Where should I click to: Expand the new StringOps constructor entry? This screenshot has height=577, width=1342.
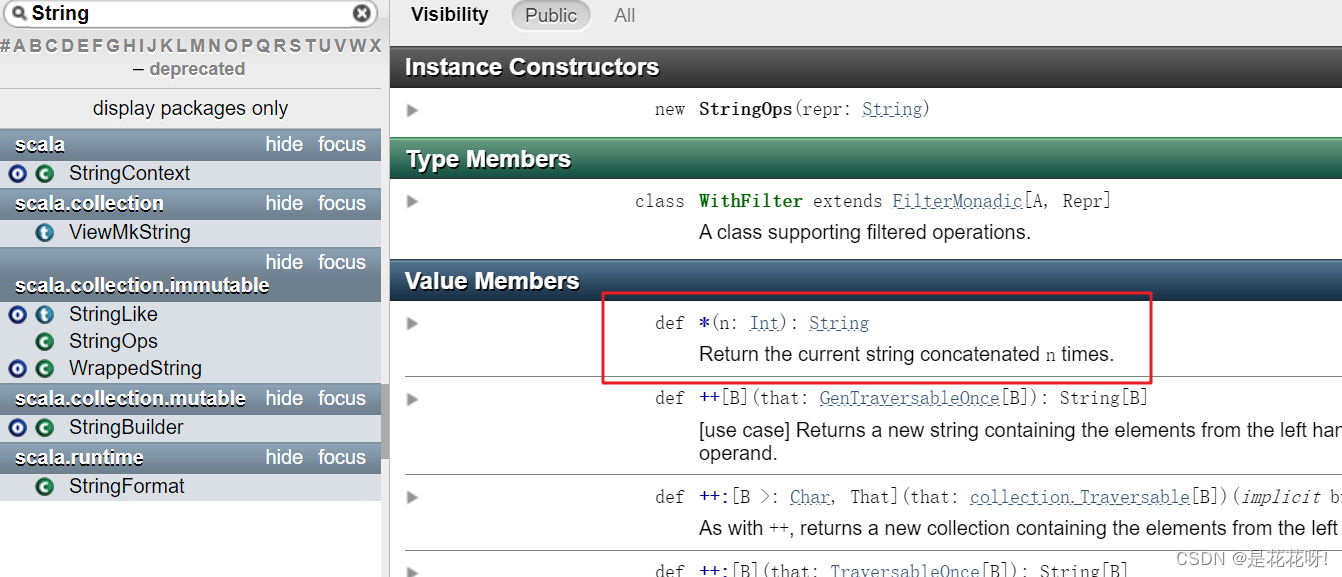(412, 110)
